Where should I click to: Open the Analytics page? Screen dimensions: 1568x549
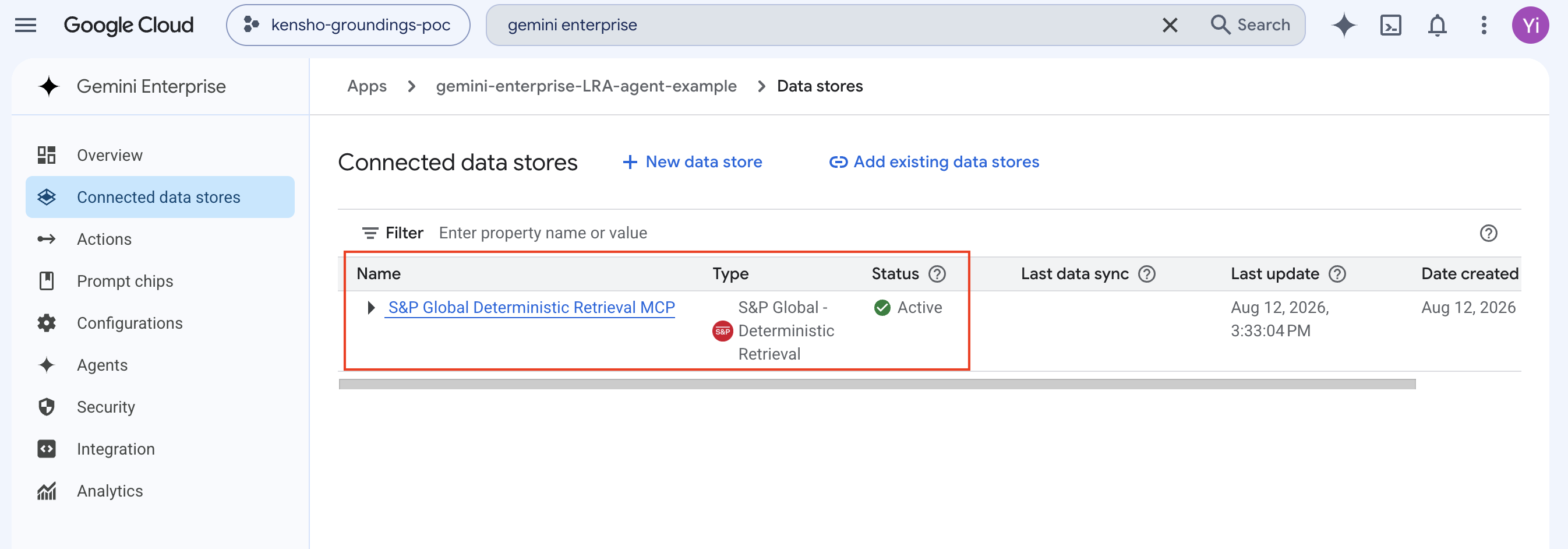pyautogui.click(x=160, y=491)
